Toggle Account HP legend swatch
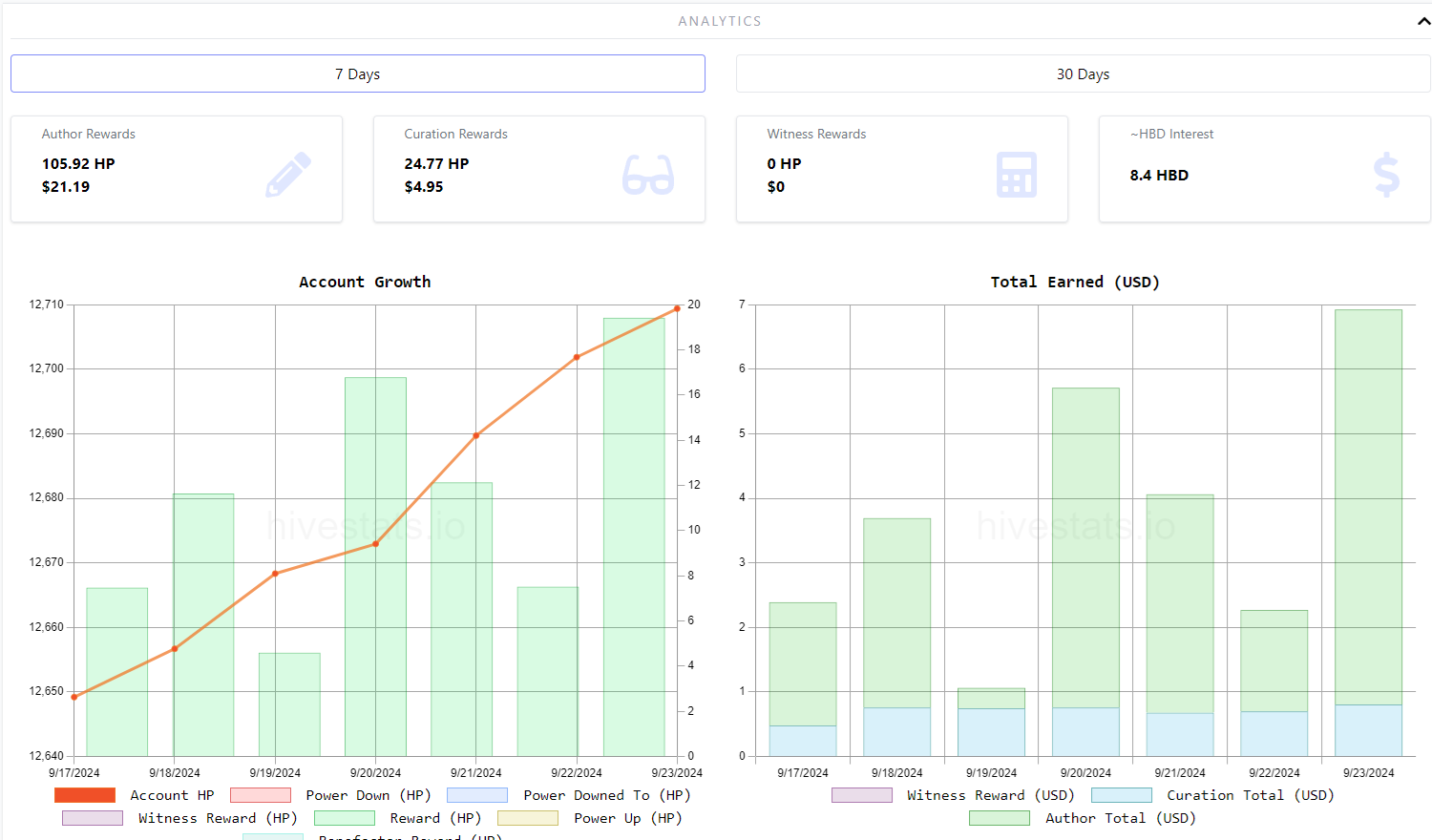 pyautogui.click(x=85, y=795)
